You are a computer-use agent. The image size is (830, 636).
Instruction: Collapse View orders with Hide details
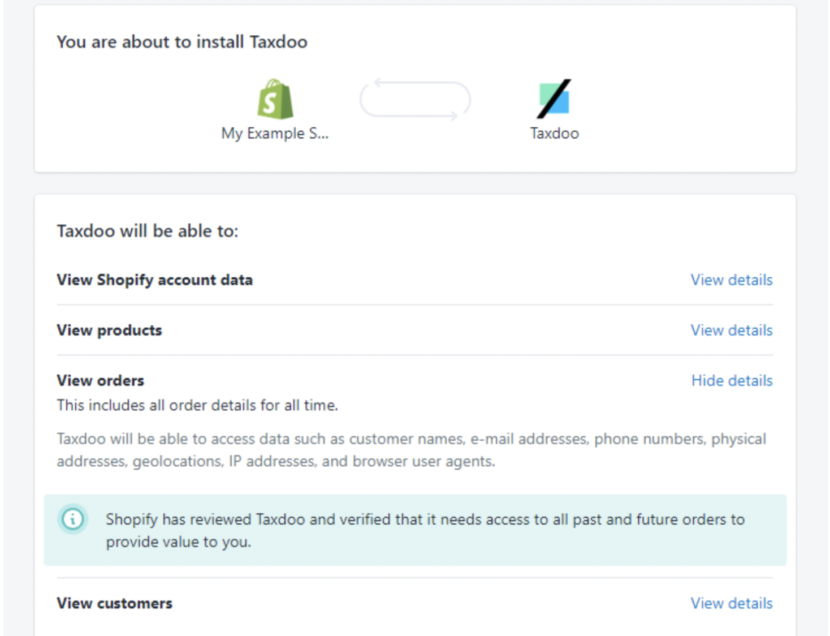(x=732, y=380)
